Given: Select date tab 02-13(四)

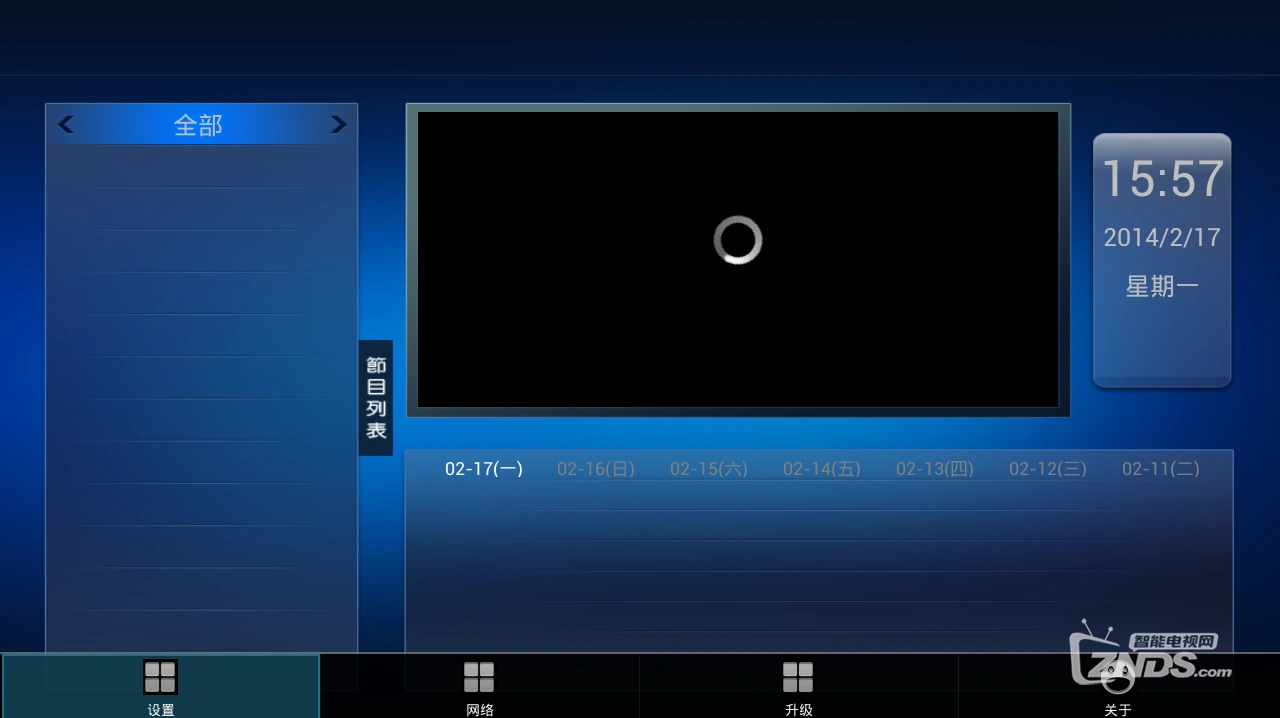Looking at the screenshot, I should click(x=935, y=469).
